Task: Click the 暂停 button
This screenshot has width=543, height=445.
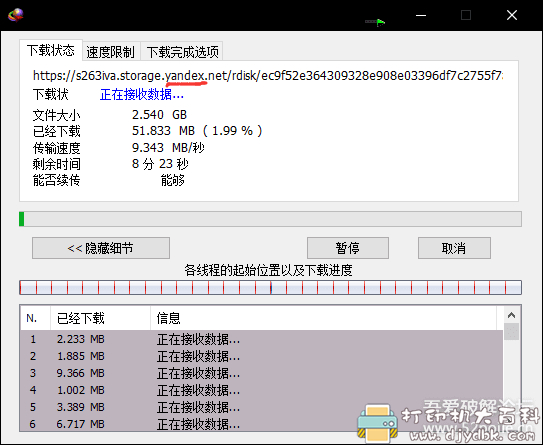Action: [x=348, y=248]
